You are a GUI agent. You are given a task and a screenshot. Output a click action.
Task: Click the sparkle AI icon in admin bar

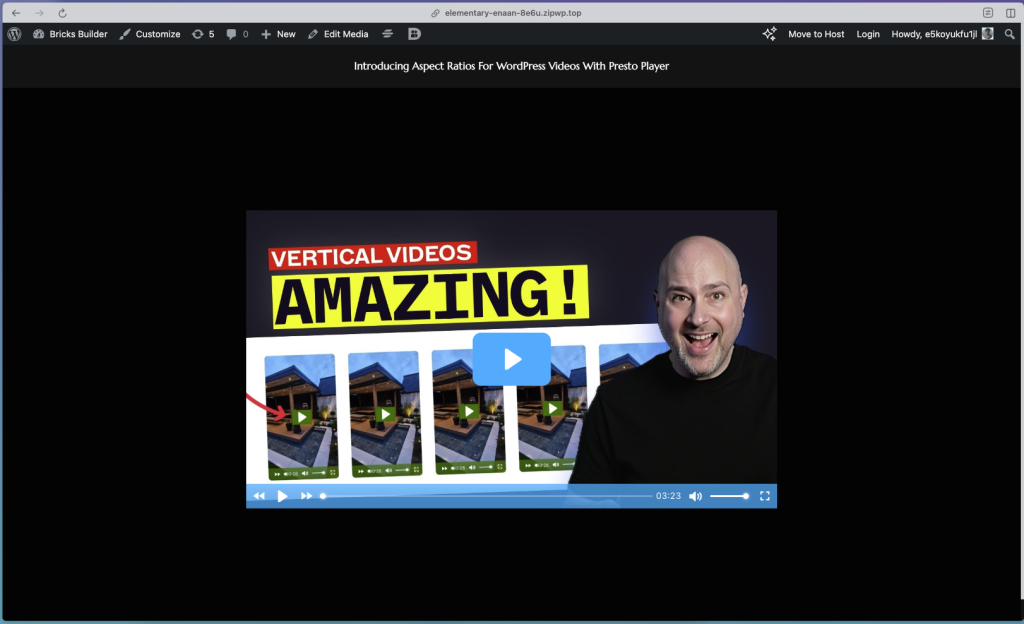(769, 34)
